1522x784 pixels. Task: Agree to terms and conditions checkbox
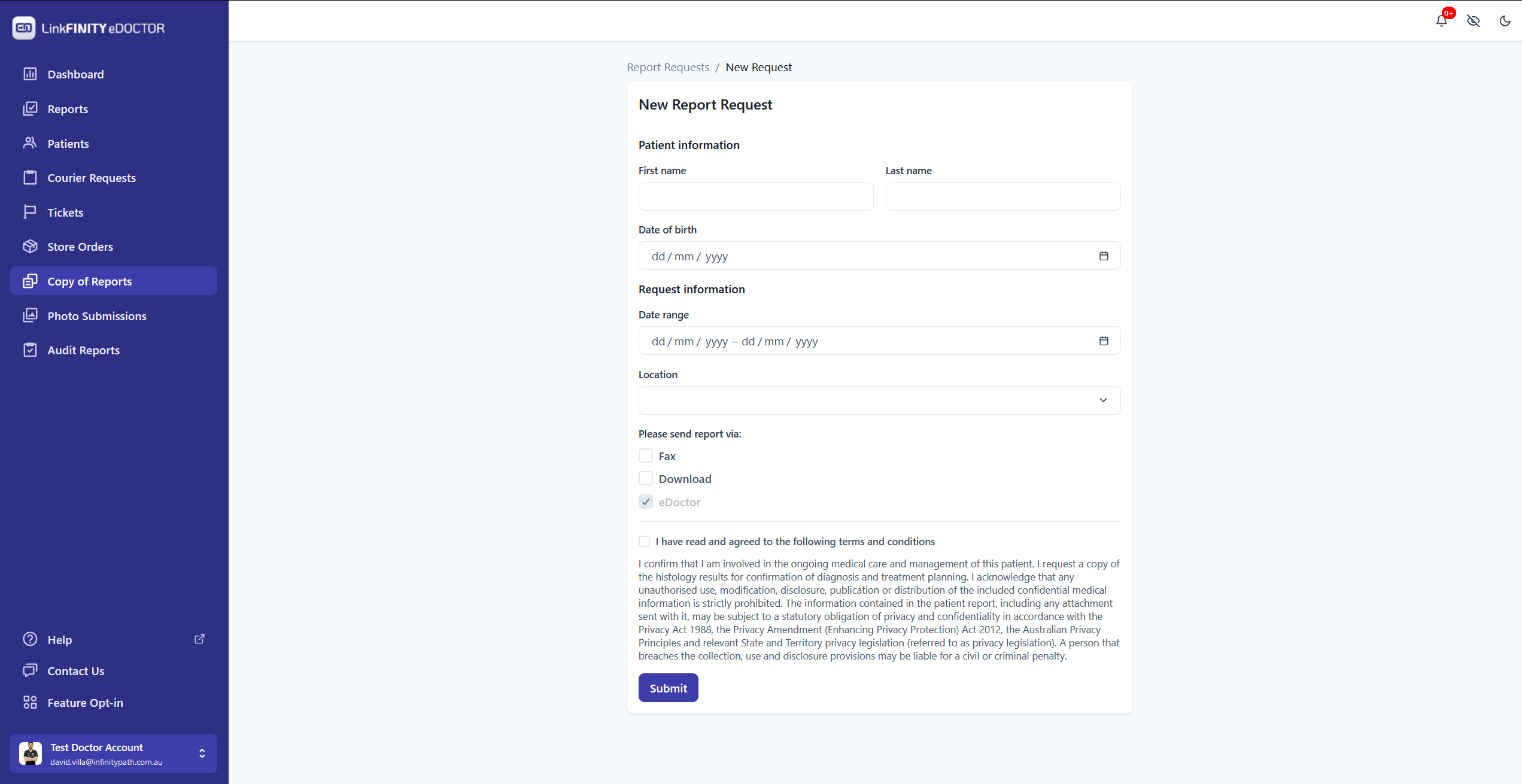645,542
